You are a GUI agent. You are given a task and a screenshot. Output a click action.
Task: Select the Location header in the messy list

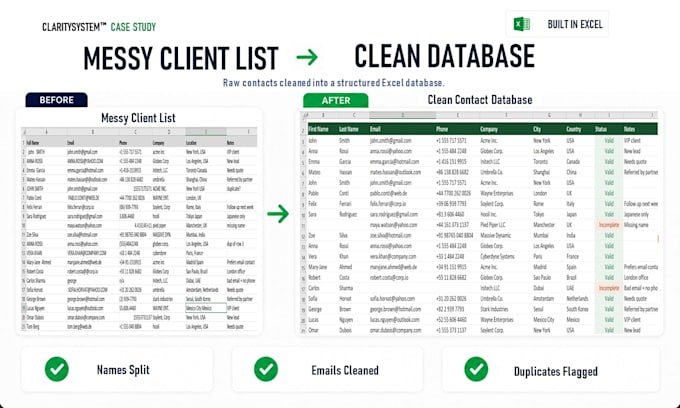tap(191, 143)
